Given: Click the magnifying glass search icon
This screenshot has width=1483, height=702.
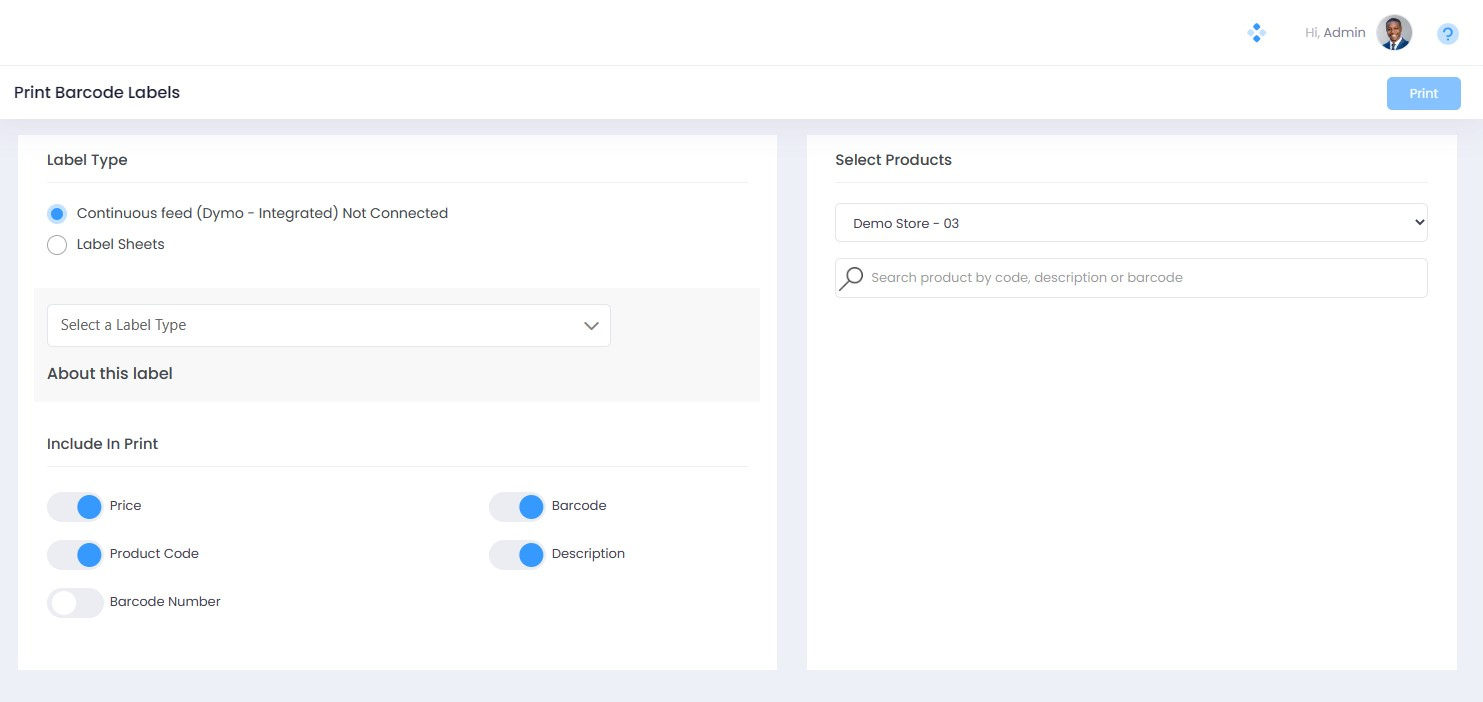Looking at the screenshot, I should coord(851,278).
